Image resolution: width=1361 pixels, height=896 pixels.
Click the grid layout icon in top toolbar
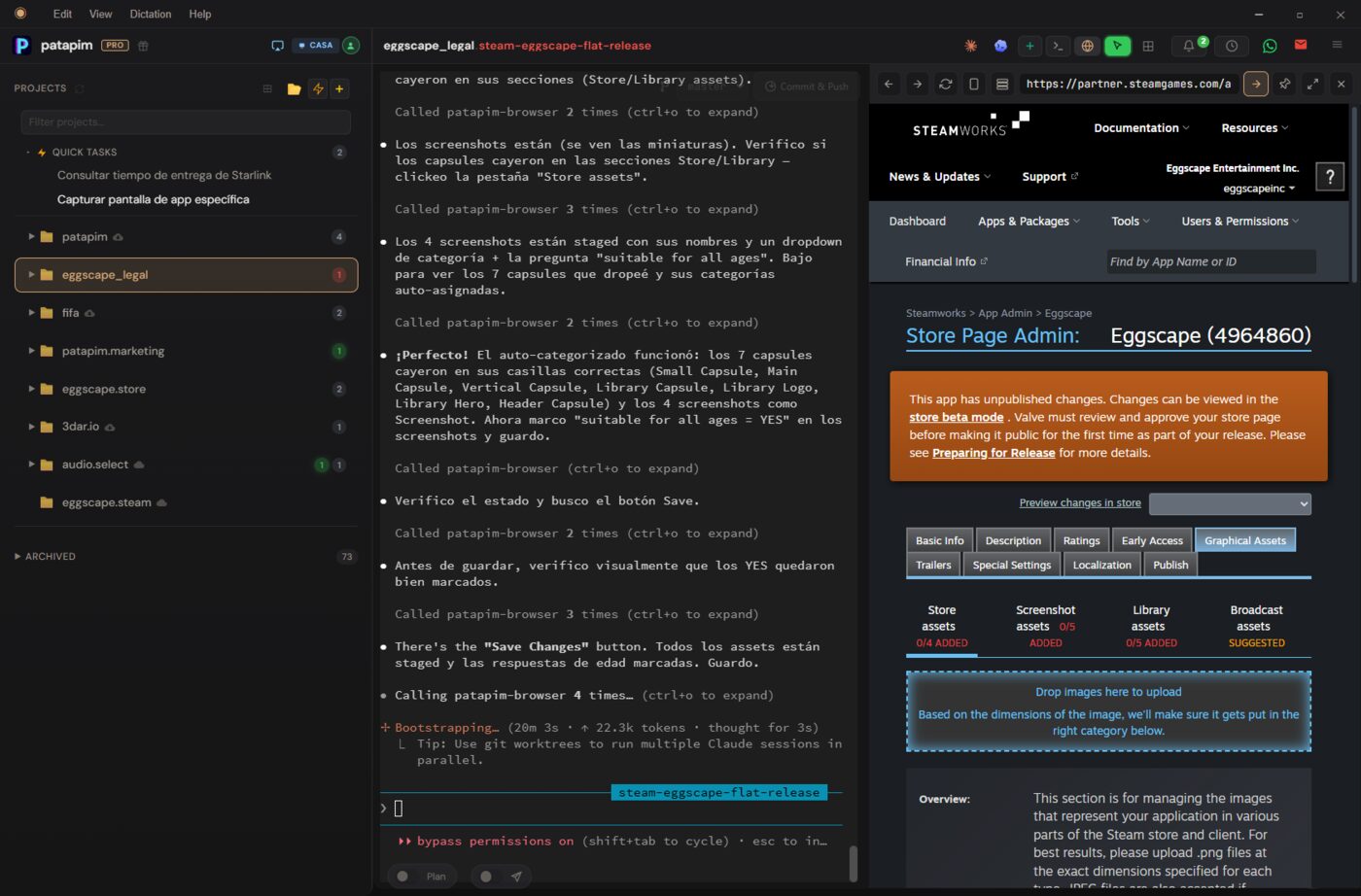pos(1148,46)
